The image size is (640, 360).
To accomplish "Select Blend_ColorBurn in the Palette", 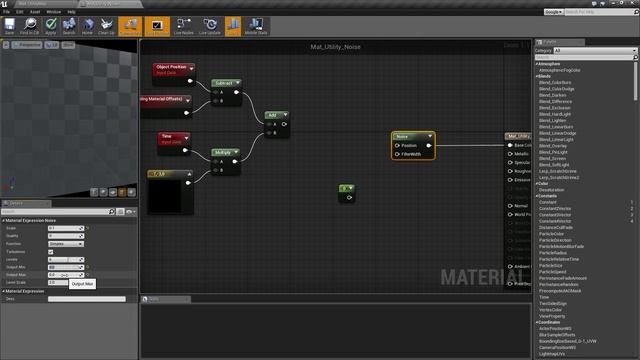I will click(x=555, y=82).
